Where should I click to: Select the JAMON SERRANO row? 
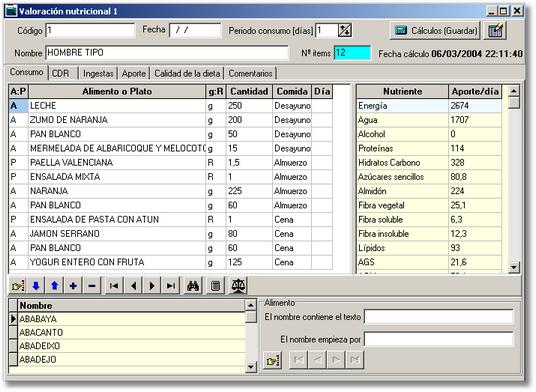170,234
